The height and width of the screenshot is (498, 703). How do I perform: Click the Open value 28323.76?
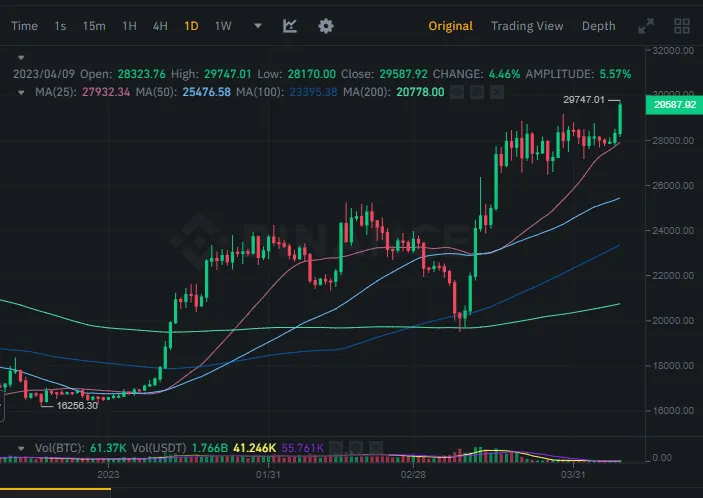click(142, 74)
